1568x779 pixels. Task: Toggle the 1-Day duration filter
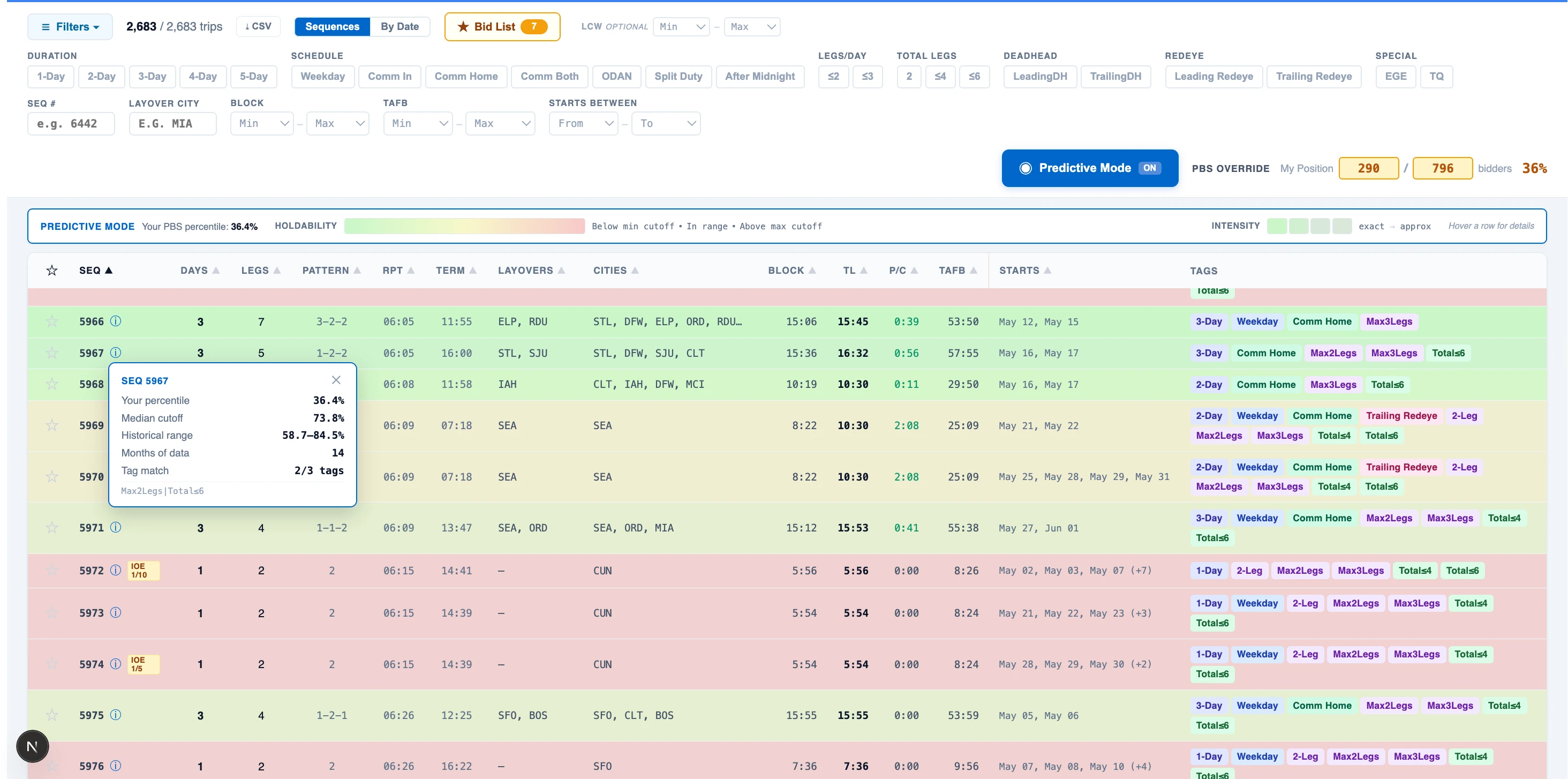click(x=50, y=77)
